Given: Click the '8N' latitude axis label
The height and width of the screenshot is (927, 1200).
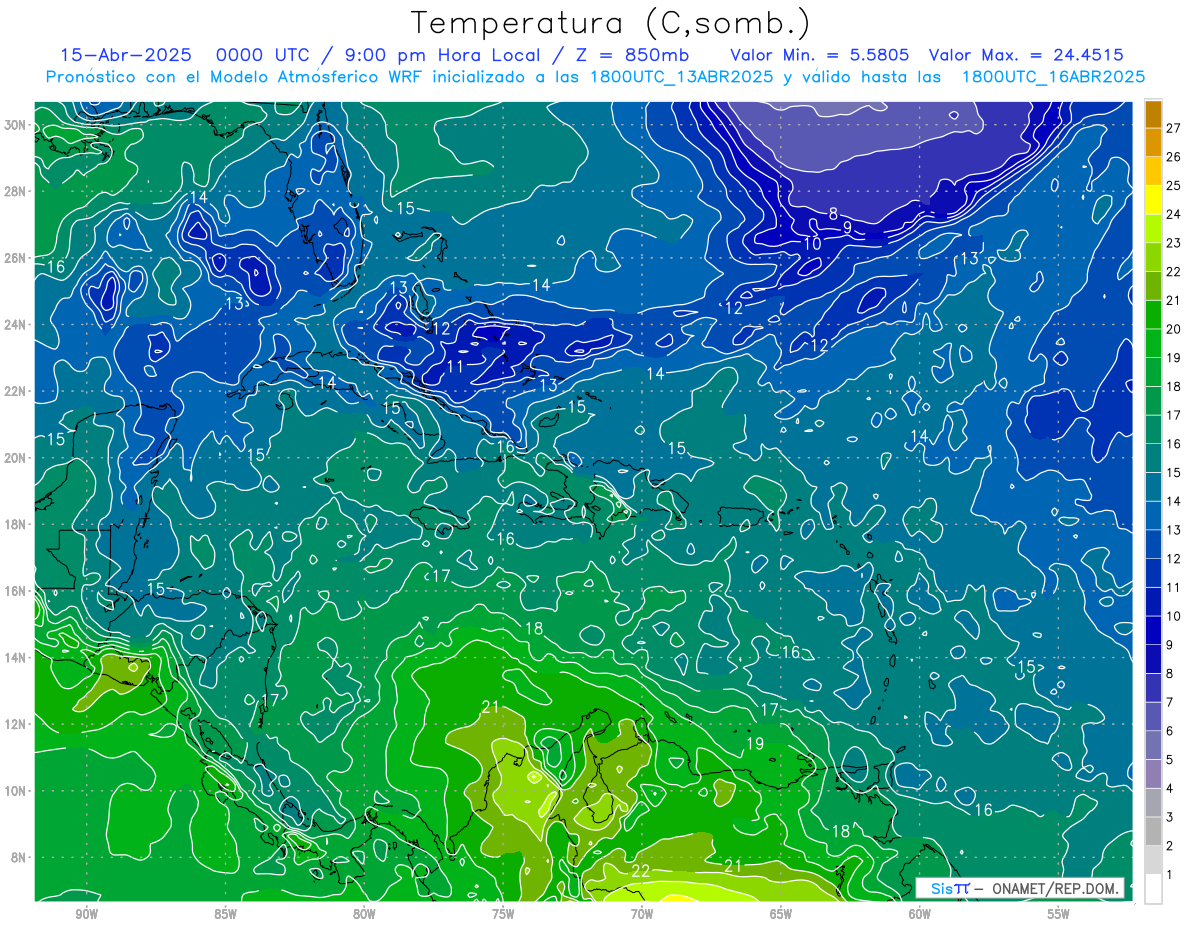Looking at the screenshot, I should pyautogui.click(x=20, y=857).
